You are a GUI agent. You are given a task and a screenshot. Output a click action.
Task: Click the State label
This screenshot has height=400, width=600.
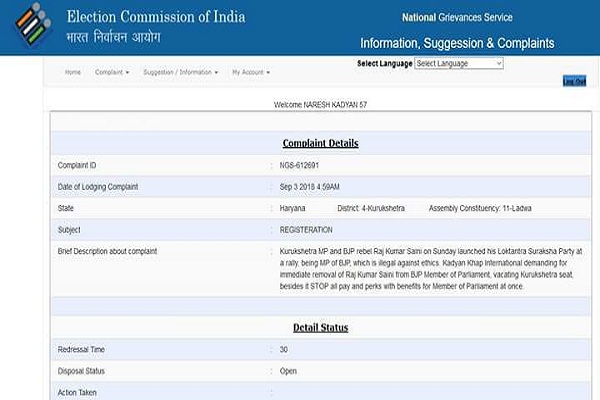point(65,208)
